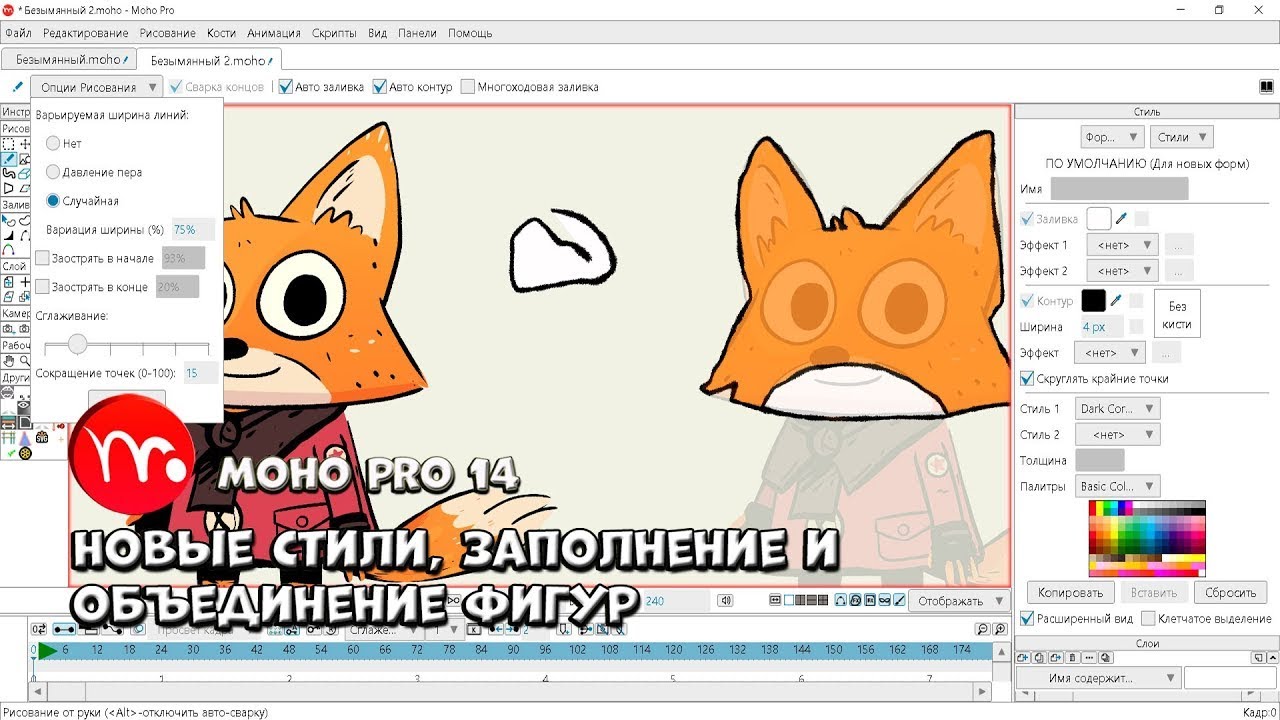Click the 'Копировать' button
Viewport: 1280px width, 720px height.
(x=1071, y=592)
